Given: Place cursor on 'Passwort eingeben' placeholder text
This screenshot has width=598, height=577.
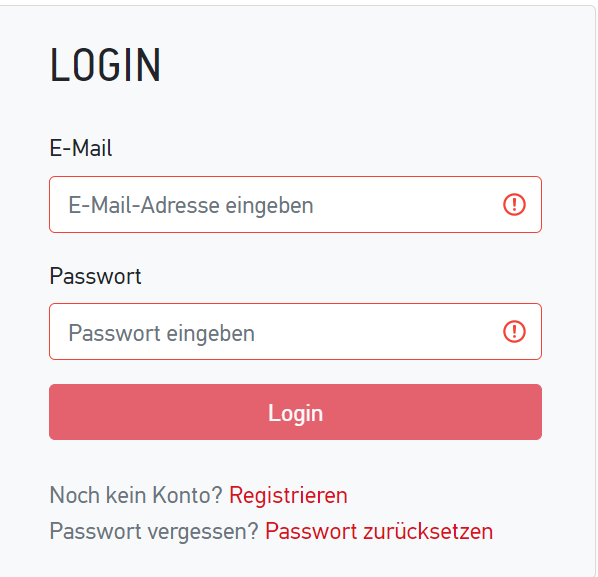Looking at the screenshot, I should (161, 333).
